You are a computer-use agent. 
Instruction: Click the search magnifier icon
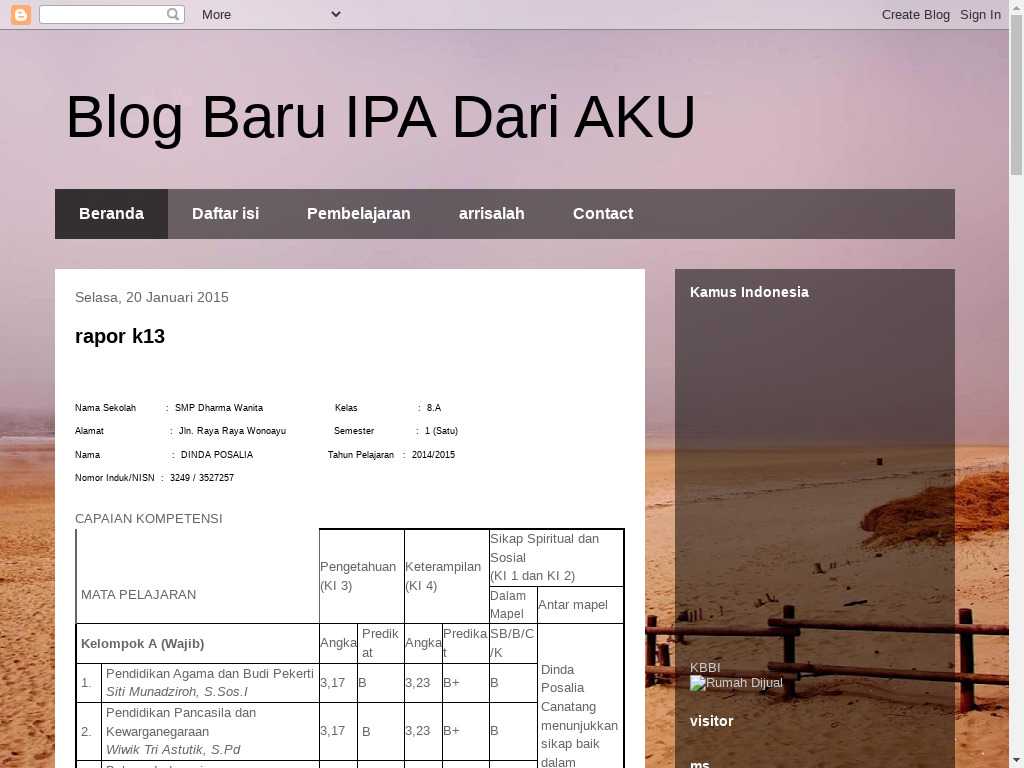click(173, 14)
